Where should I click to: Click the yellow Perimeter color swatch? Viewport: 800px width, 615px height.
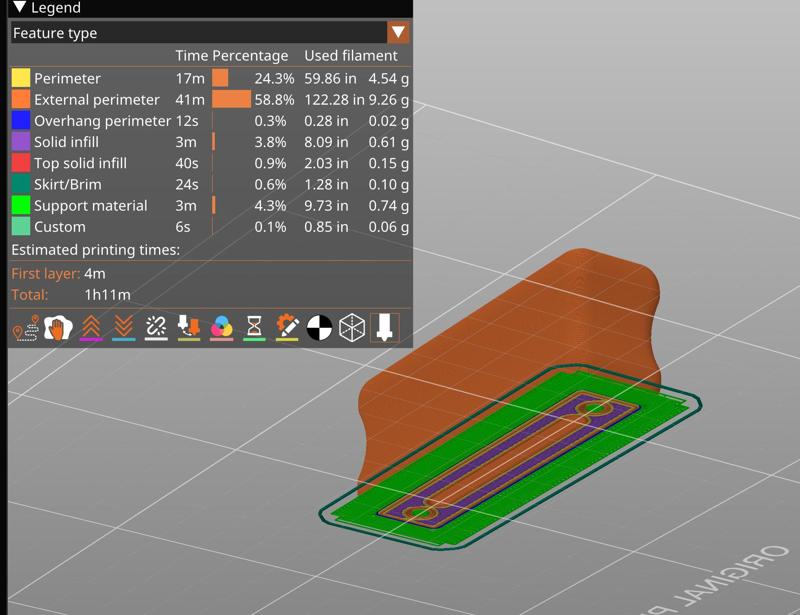coord(20,78)
